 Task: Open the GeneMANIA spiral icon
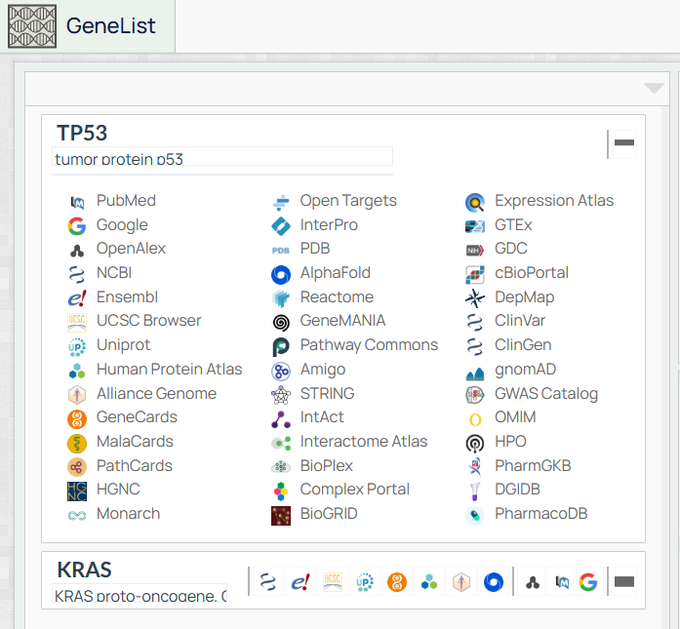pyautogui.click(x=281, y=322)
